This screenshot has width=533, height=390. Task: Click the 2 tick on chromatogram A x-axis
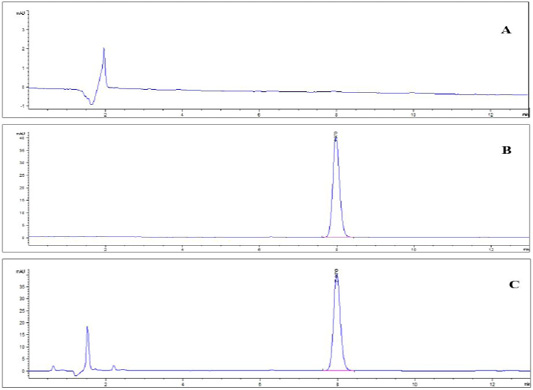(105, 115)
